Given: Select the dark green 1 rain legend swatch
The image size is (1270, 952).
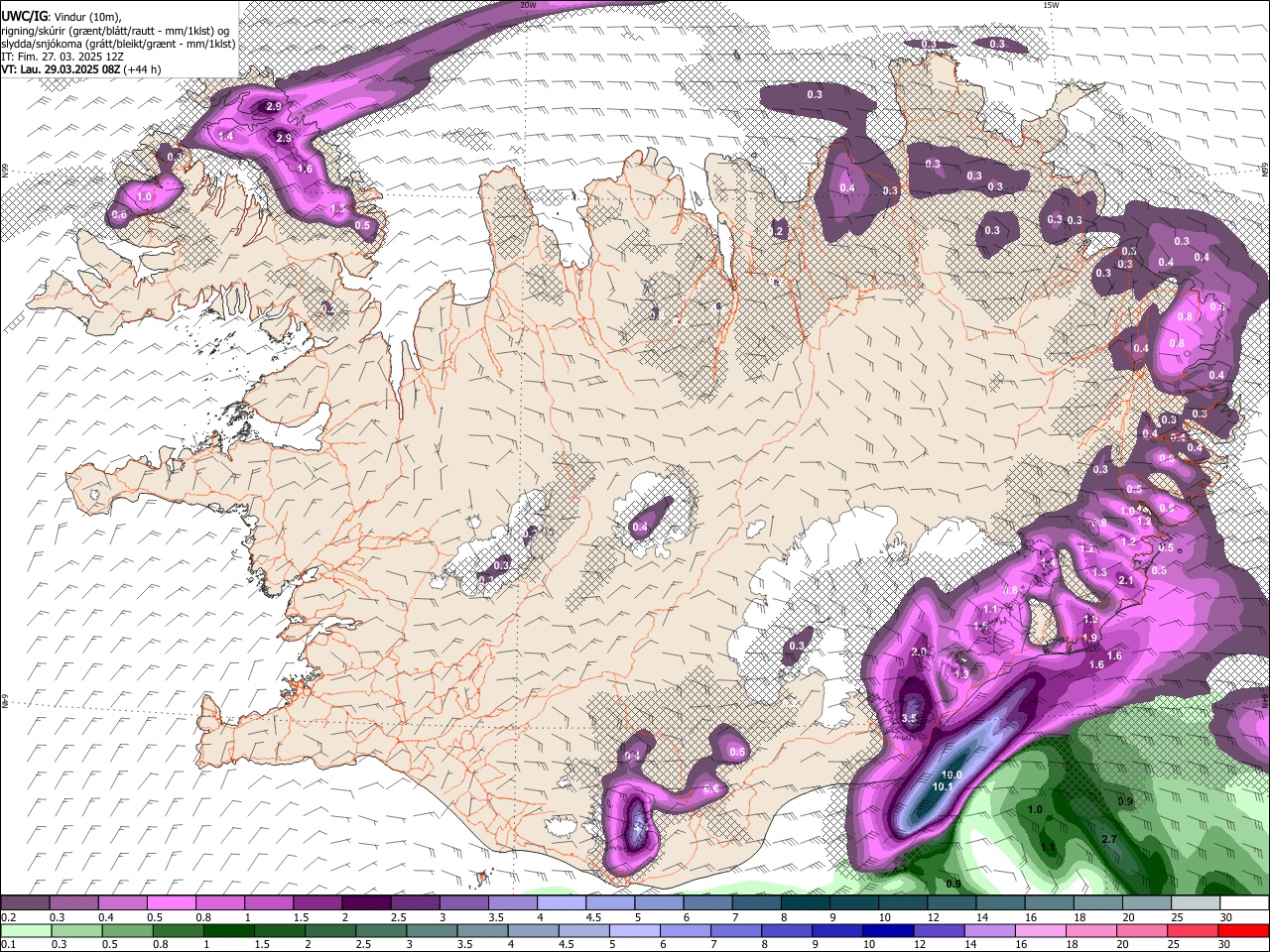Looking at the screenshot, I should point(227,931).
